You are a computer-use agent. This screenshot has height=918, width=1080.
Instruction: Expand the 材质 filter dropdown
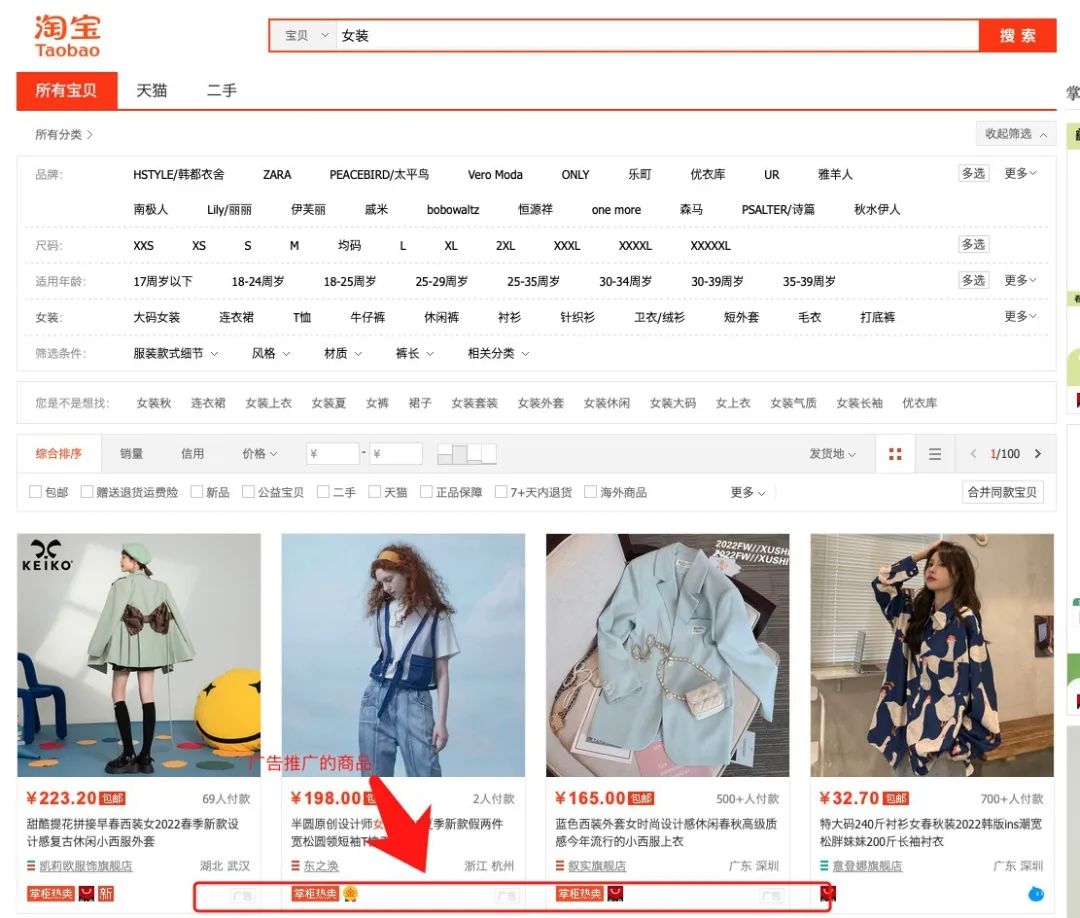[343, 353]
